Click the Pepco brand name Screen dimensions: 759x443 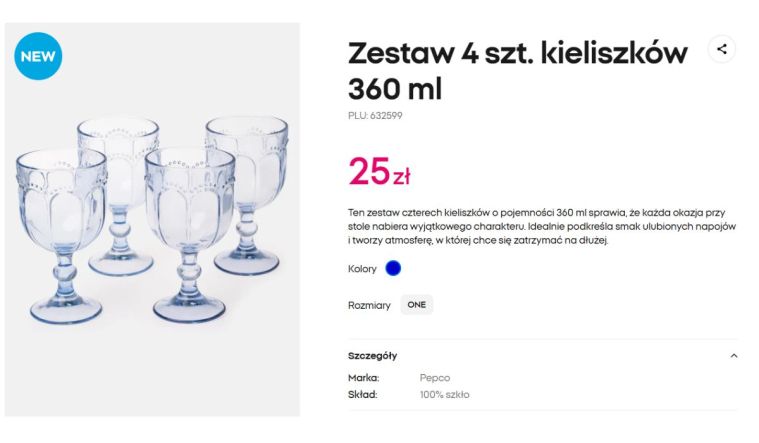click(x=435, y=378)
